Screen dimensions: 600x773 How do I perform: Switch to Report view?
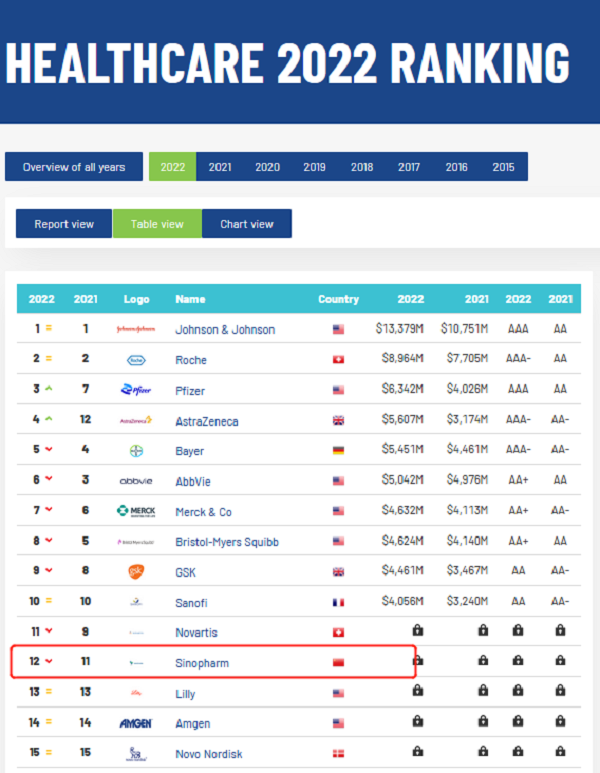click(64, 224)
